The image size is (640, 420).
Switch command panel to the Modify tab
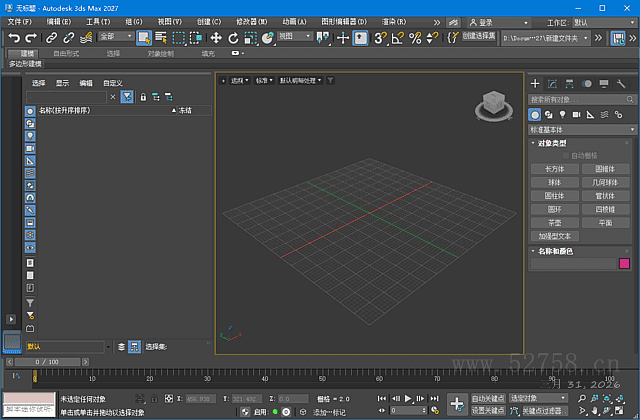[x=552, y=84]
